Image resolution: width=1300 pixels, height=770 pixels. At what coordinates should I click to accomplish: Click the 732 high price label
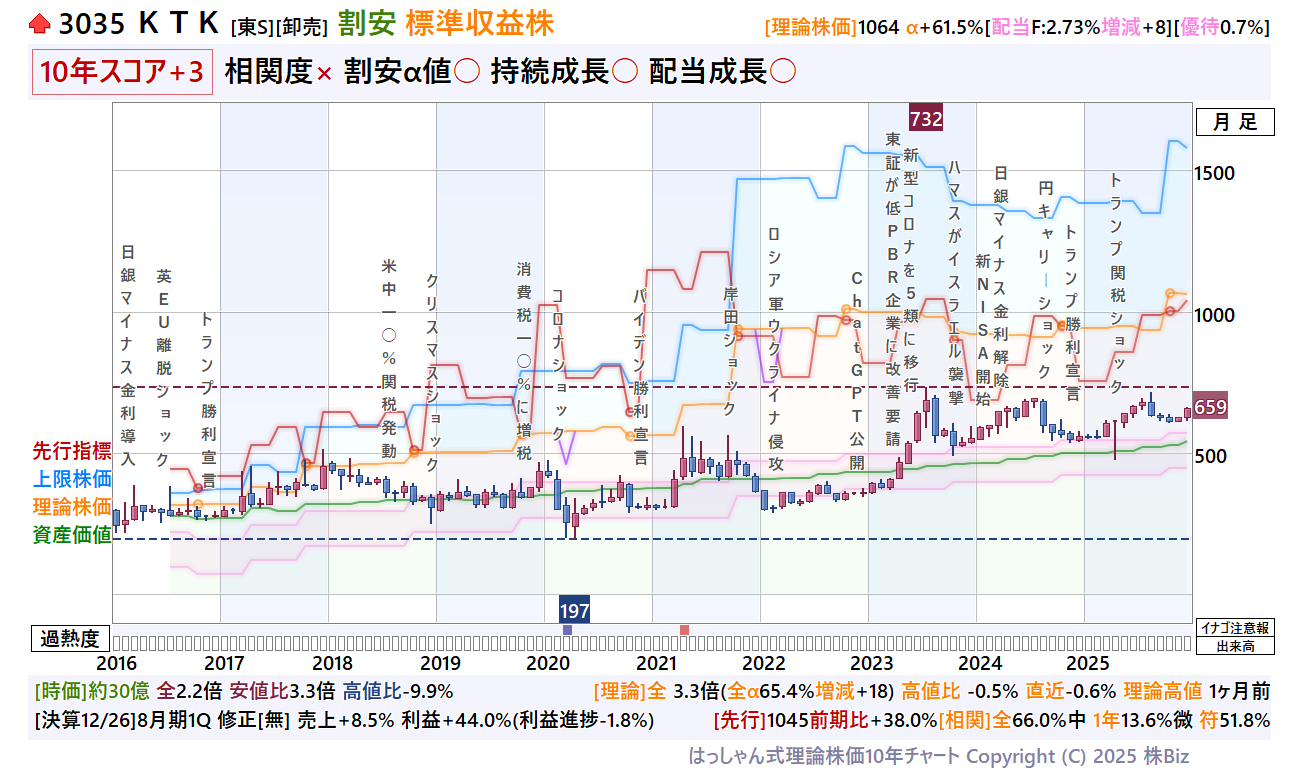pos(926,119)
